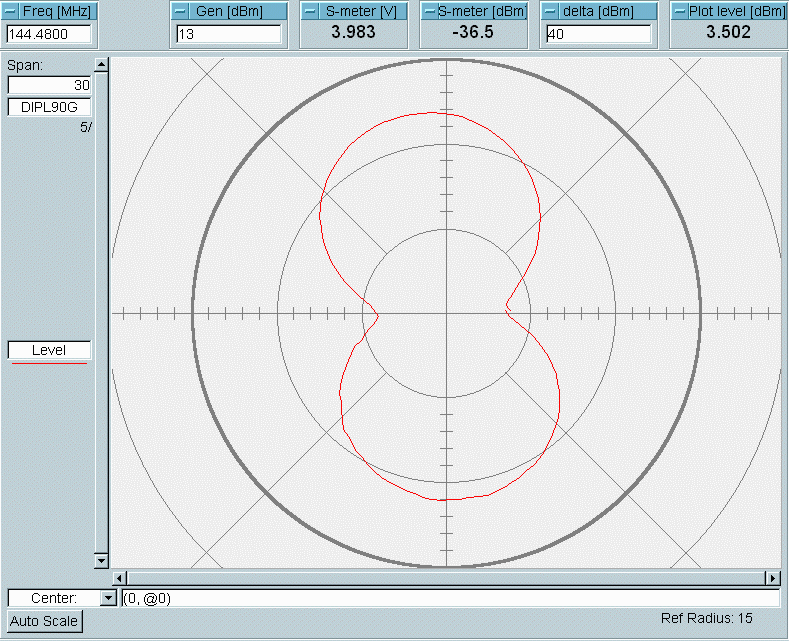Image resolution: width=789 pixels, height=641 pixels.
Task: Click the Auto Scale button
Action: pyautogui.click(x=44, y=621)
